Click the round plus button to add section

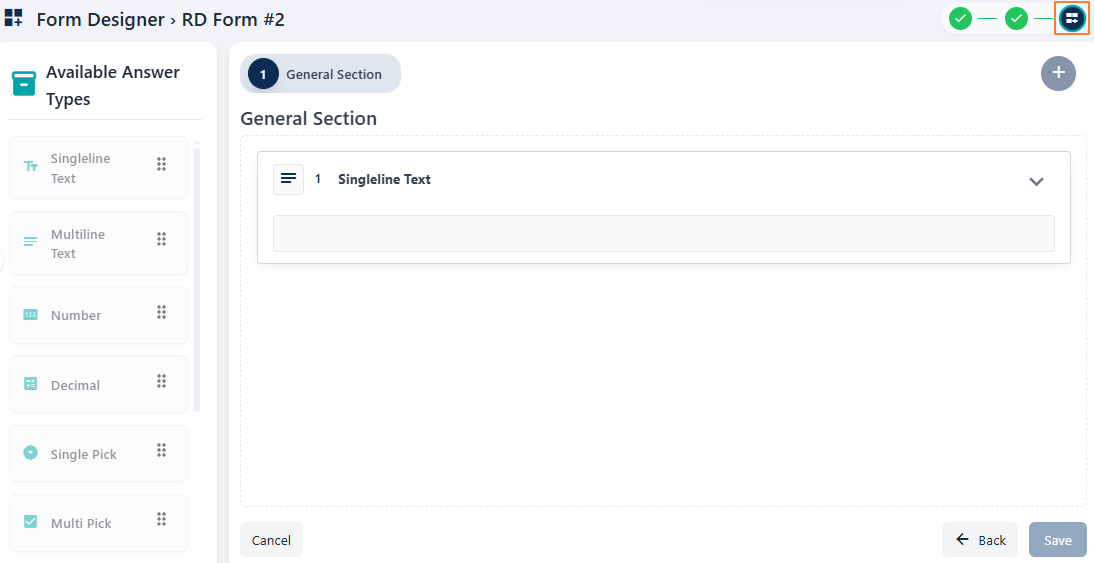point(1058,73)
